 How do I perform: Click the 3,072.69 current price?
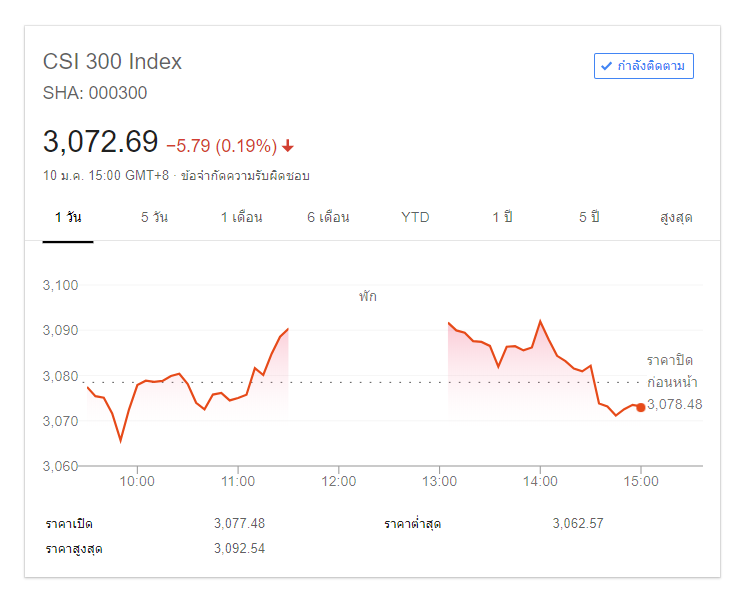tap(100, 142)
